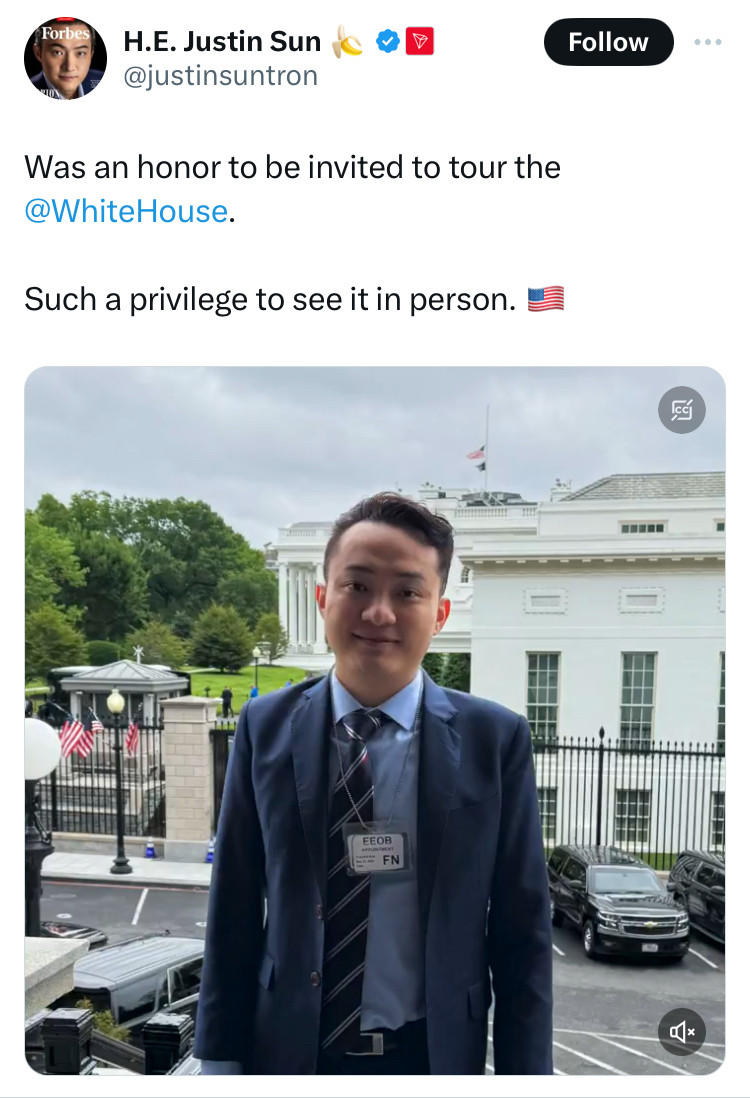
Task: Open the three-dot more options menu
Action: pyautogui.click(x=707, y=42)
